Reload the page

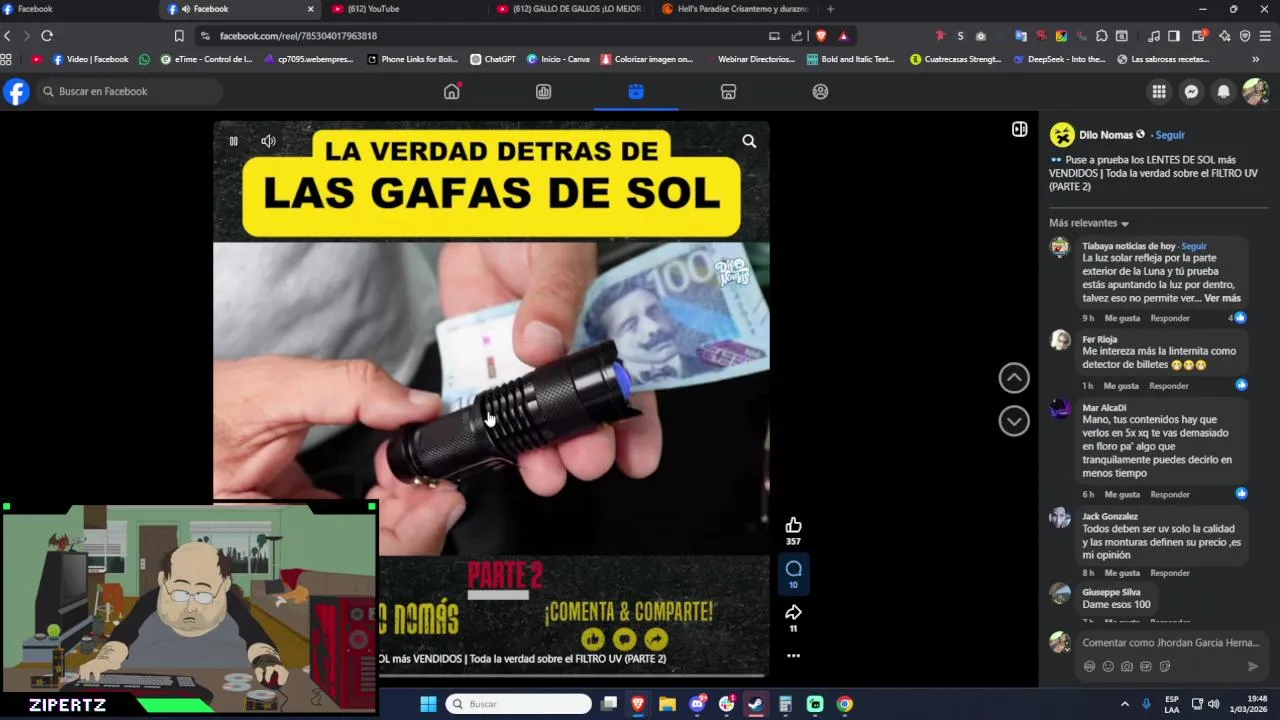[47, 35]
